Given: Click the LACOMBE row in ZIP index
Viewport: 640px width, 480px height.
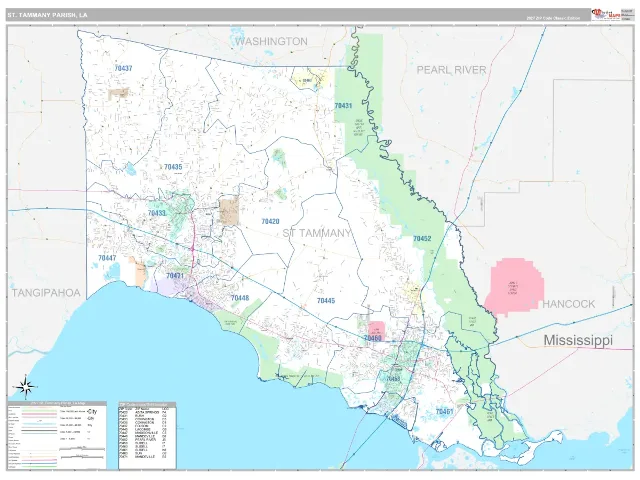Looking at the screenshot, I should pyautogui.click(x=144, y=429).
